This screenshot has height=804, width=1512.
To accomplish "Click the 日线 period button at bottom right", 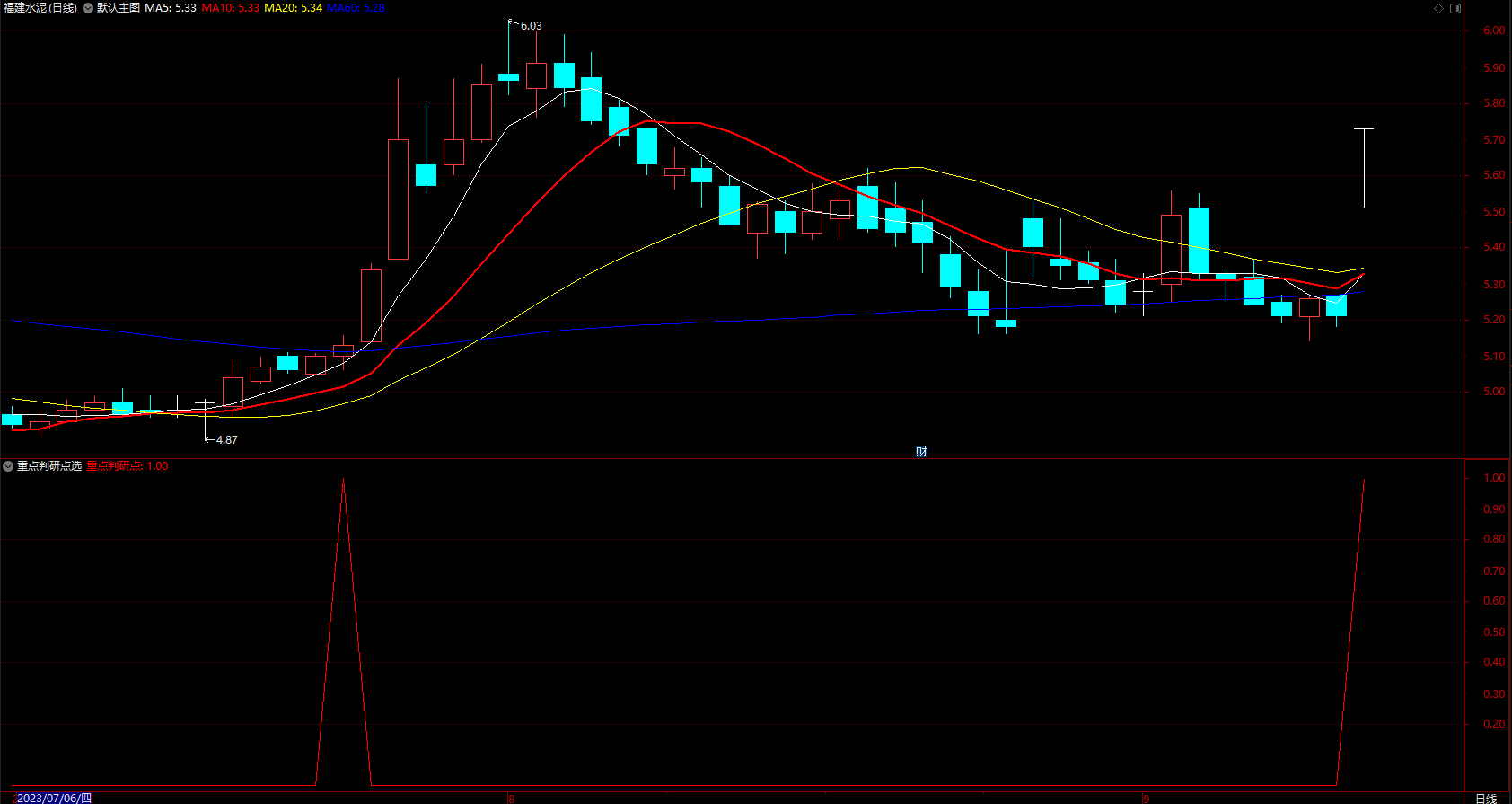I will pyautogui.click(x=1486, y=798).
